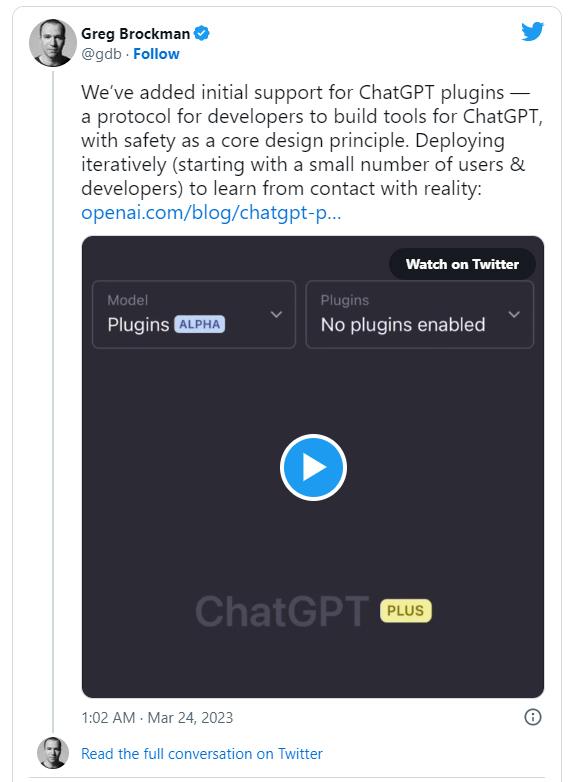Click the Greg Brockman display name
This screenshot has height=782, width=569.
point(135,34)
